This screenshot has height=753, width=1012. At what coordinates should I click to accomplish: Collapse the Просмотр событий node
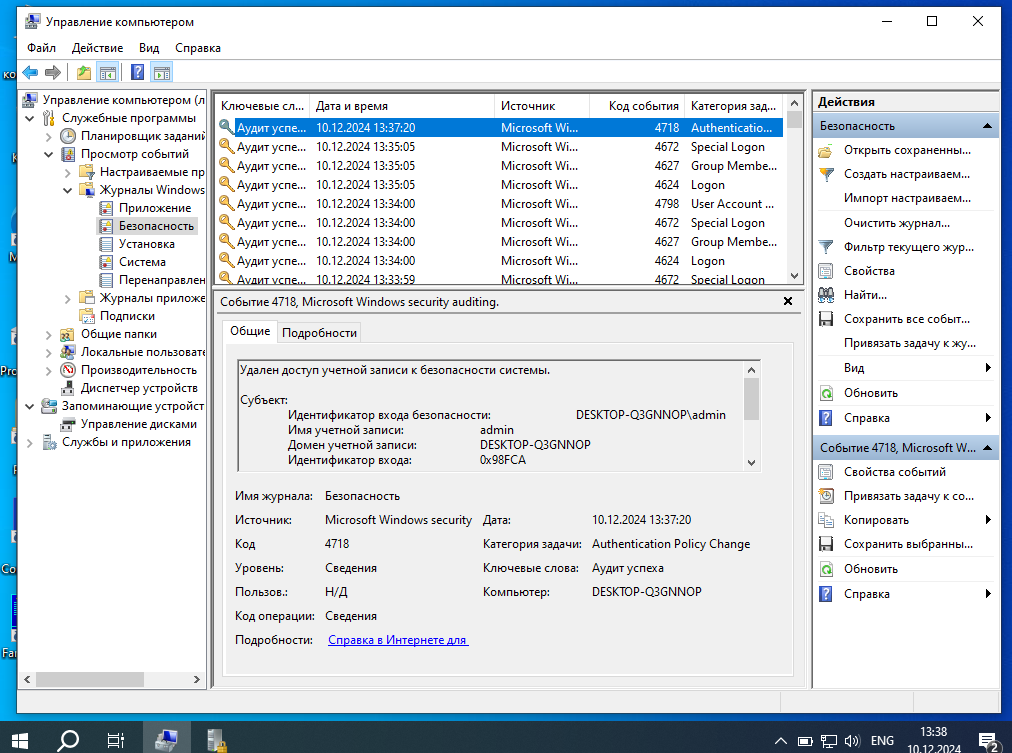coord(48,154)
